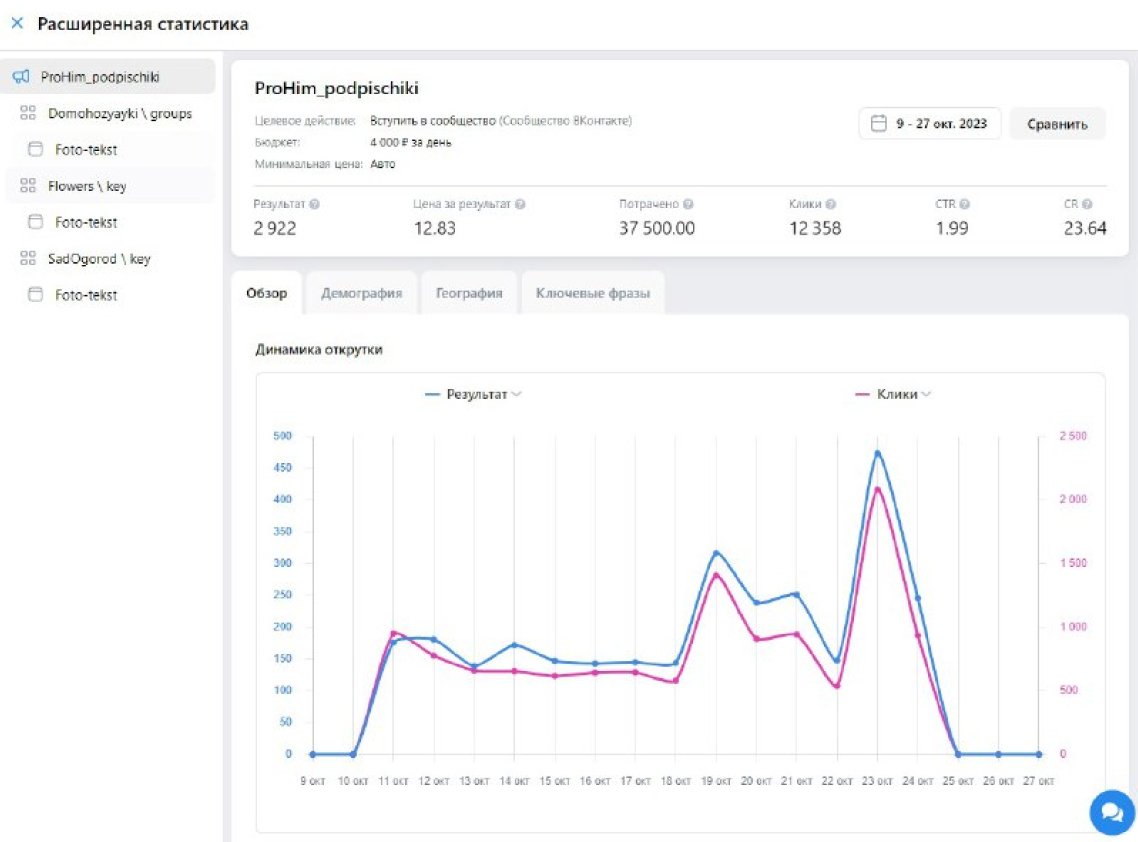Click the ad icon of Foto-tekst under Domohozyayki
This screenshot has width=1138, height=842.
coord(36,150)
